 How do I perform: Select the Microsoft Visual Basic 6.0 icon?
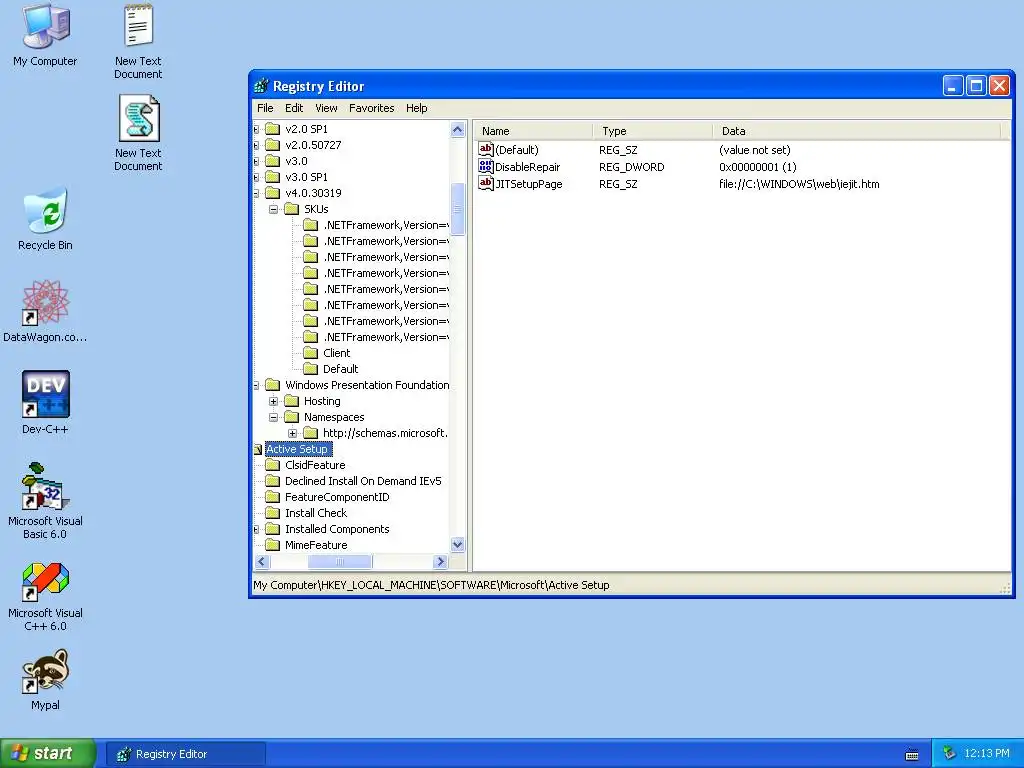click(x=45, y=486)
